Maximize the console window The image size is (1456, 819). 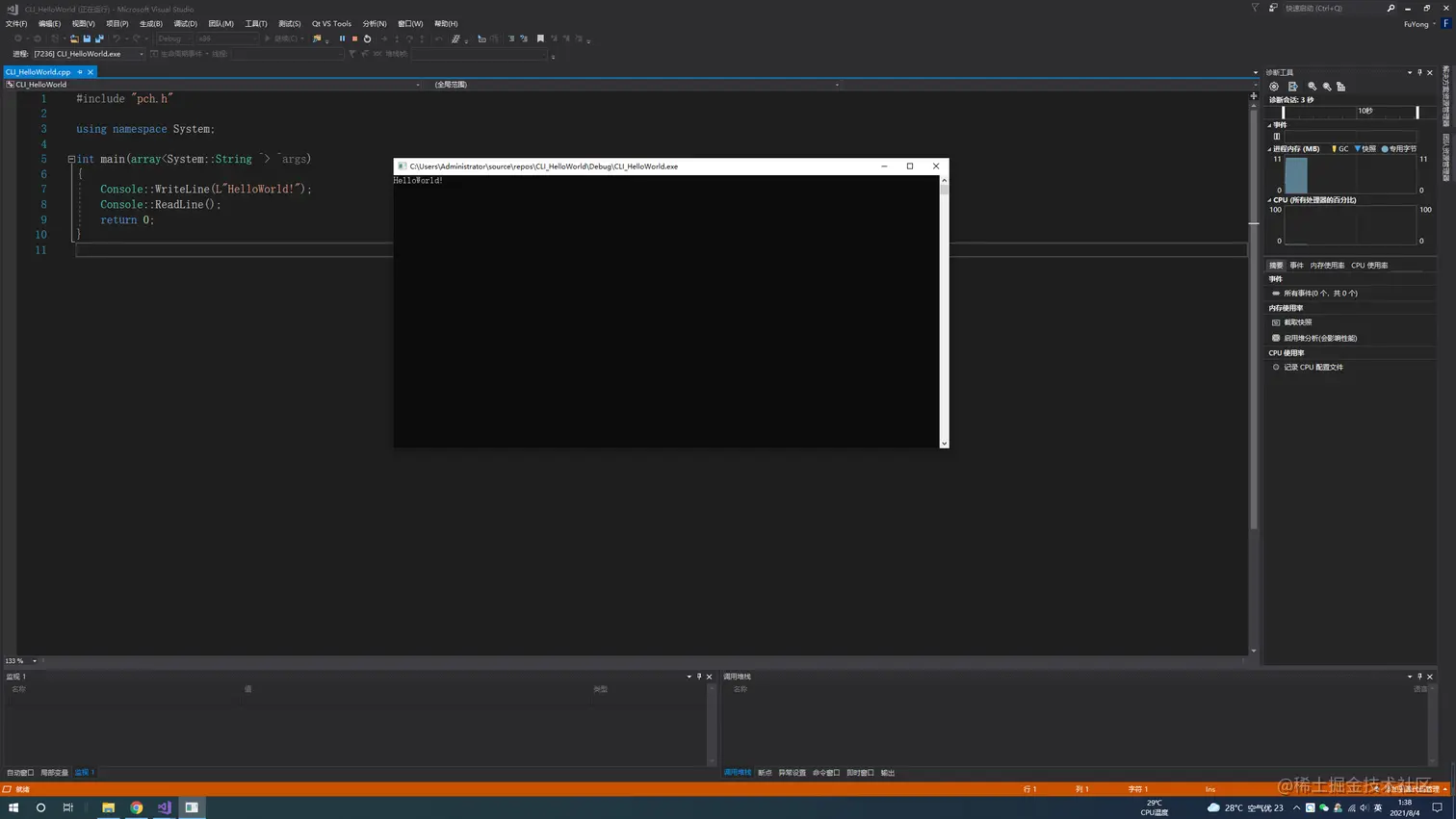tap(910, 166)
